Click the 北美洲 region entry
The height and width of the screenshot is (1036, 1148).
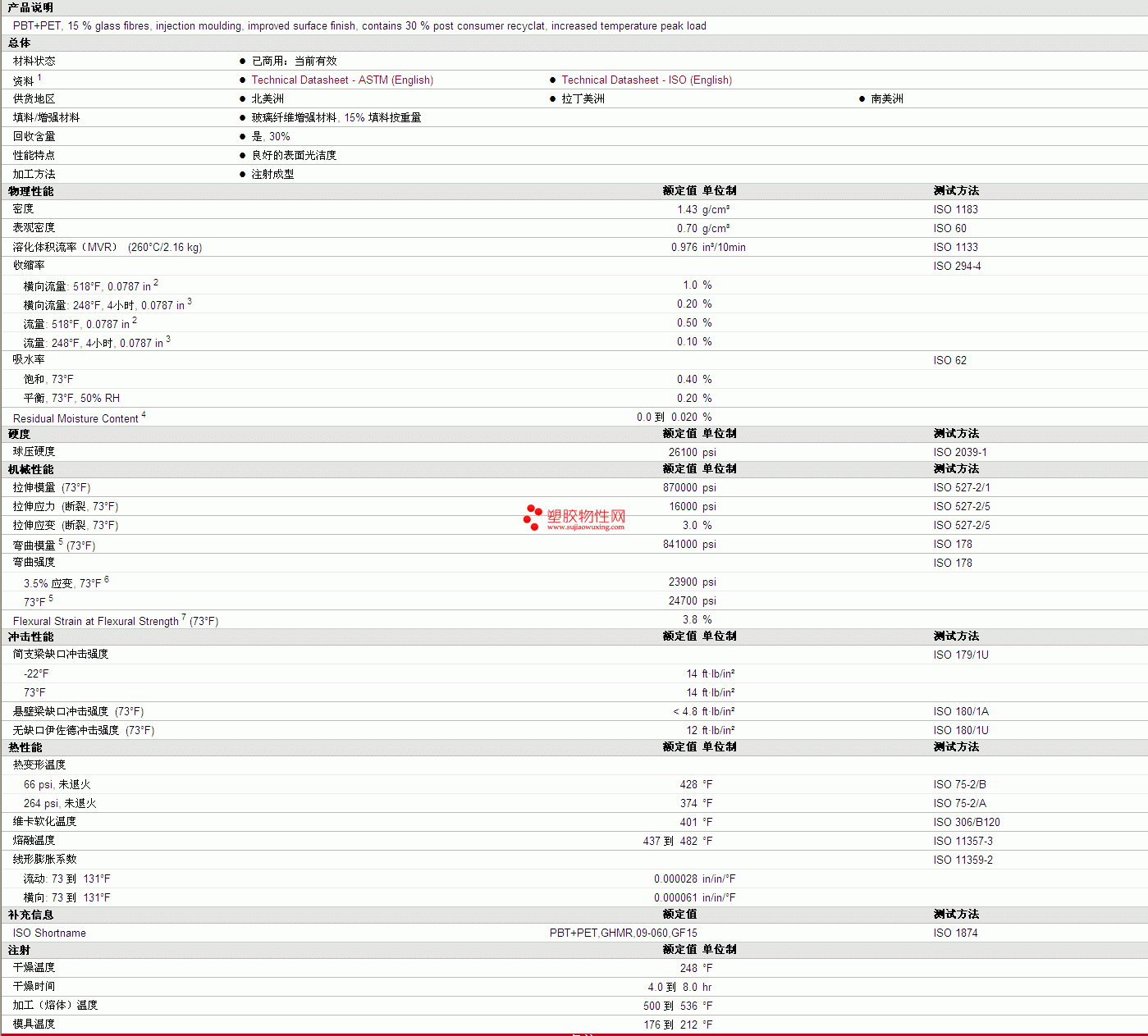[x=268, y=98]
